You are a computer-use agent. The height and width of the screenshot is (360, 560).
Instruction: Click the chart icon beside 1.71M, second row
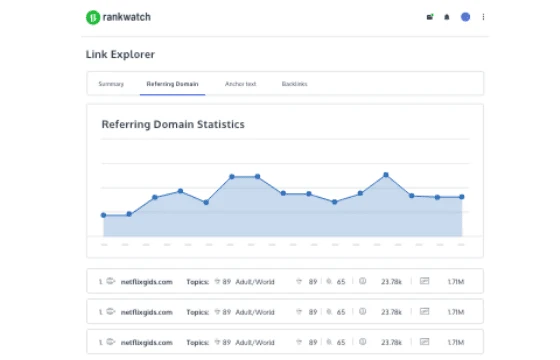pos(424,311)
